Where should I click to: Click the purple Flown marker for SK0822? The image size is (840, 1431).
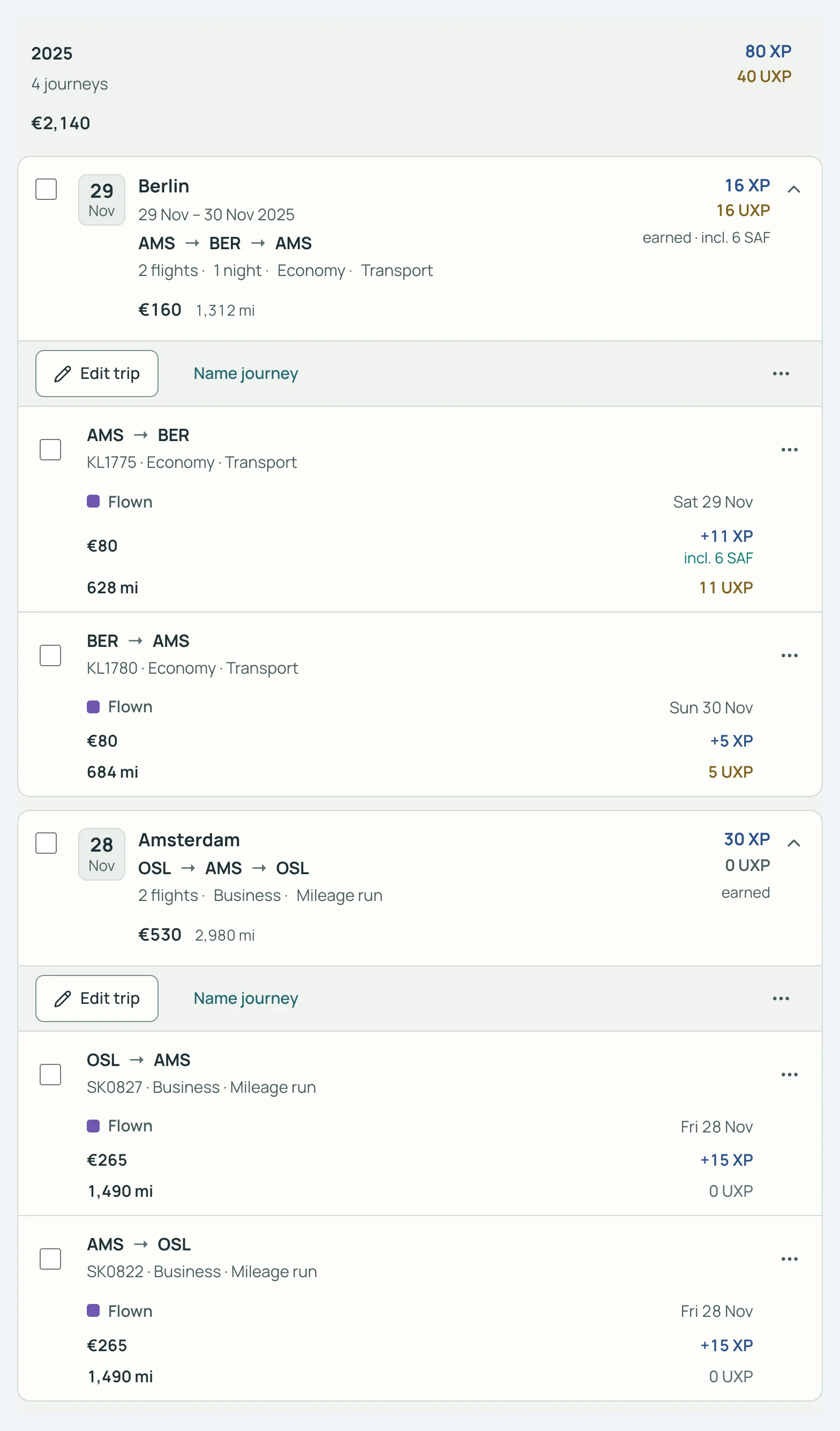coord(93,1310)
